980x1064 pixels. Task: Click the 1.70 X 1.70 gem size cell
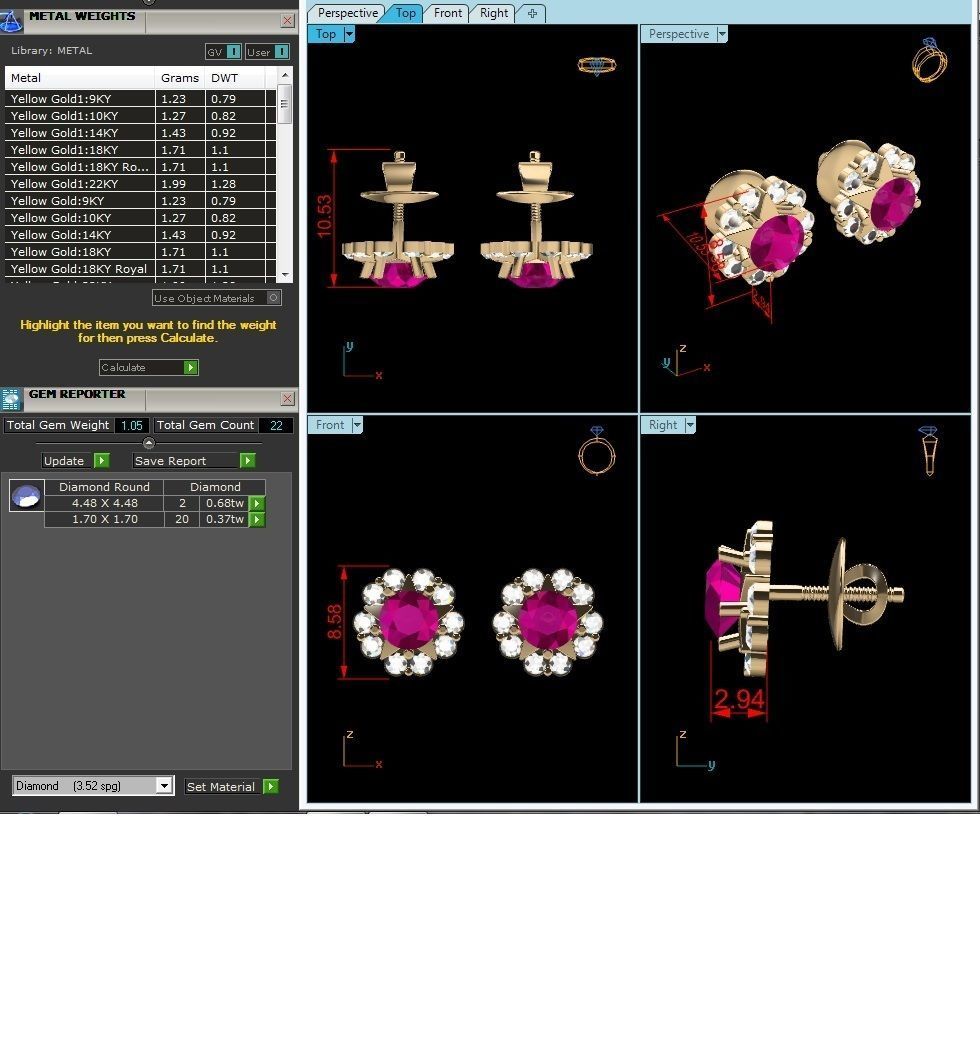click(105, 519)
